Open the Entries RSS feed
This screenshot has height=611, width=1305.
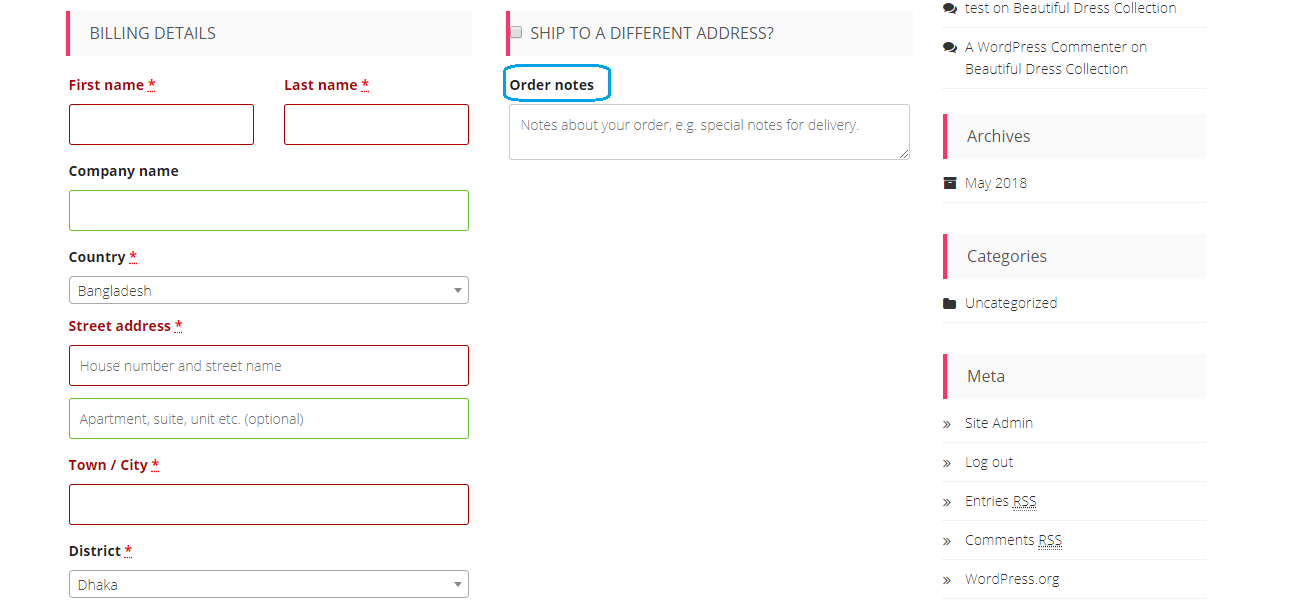point(1001,501)
